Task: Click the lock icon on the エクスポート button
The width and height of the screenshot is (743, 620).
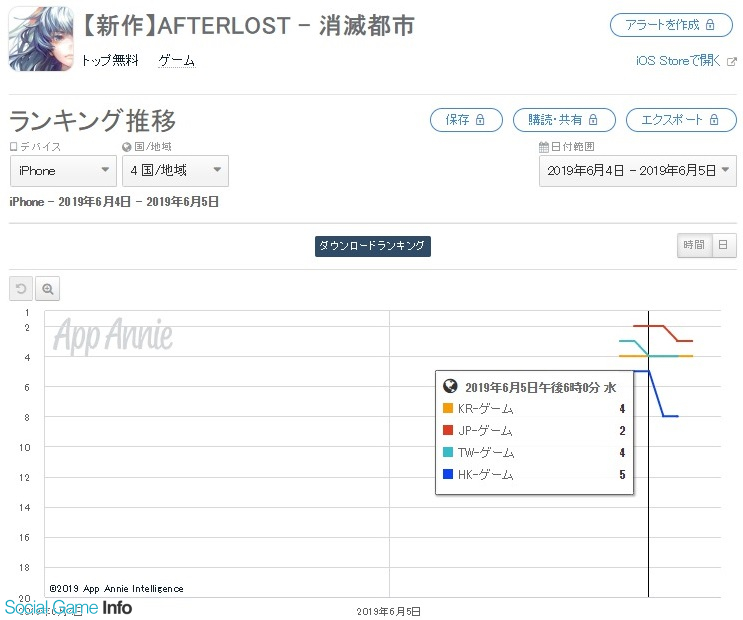Action: (714, 119)
